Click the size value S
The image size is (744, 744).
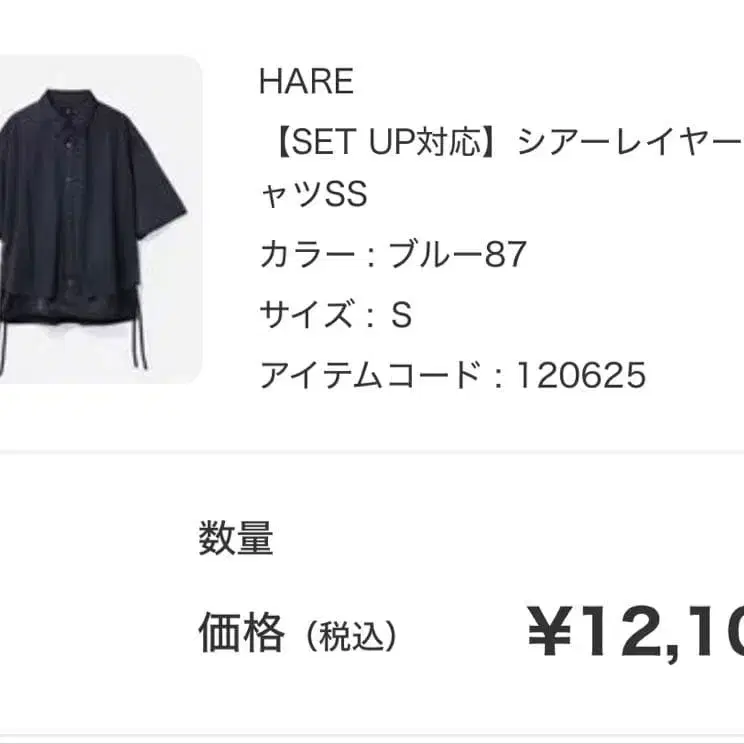(x=401, y=314)
